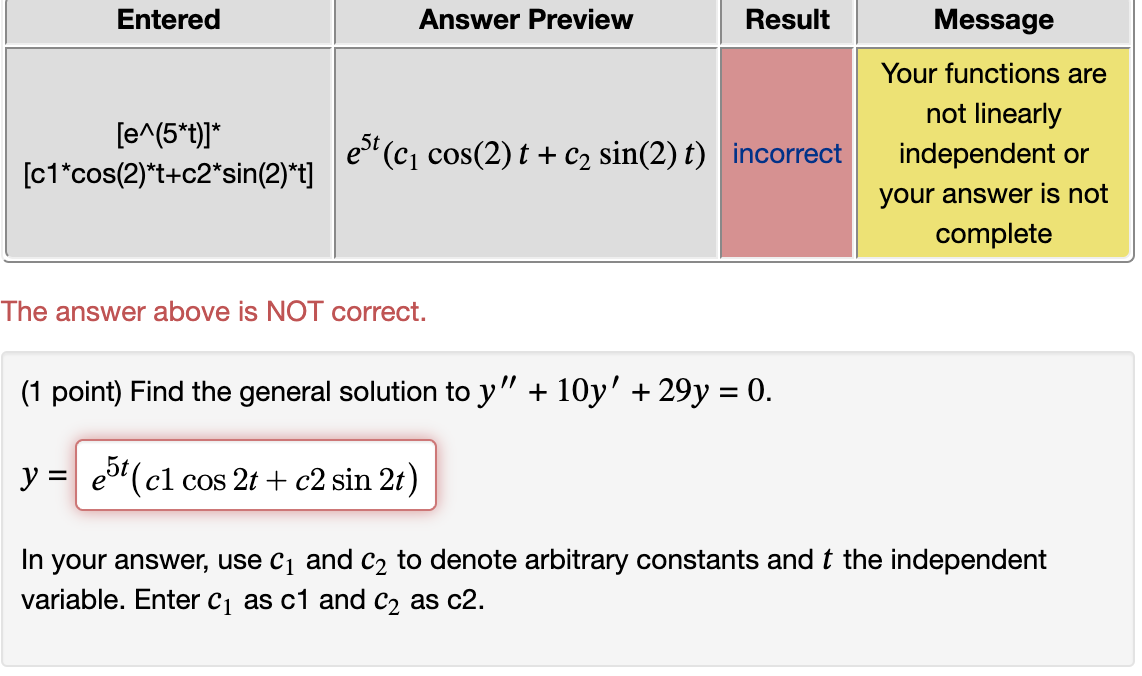The width and height of the screenshot is (1142, 676).
Task: Select the "not linearly independent" warning text
Action: point(993,134)
